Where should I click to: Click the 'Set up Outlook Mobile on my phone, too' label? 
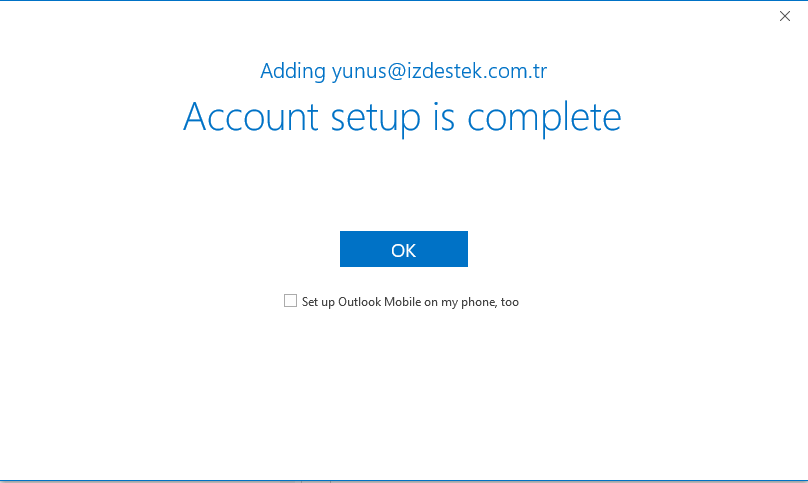click(x=410, y=302)
